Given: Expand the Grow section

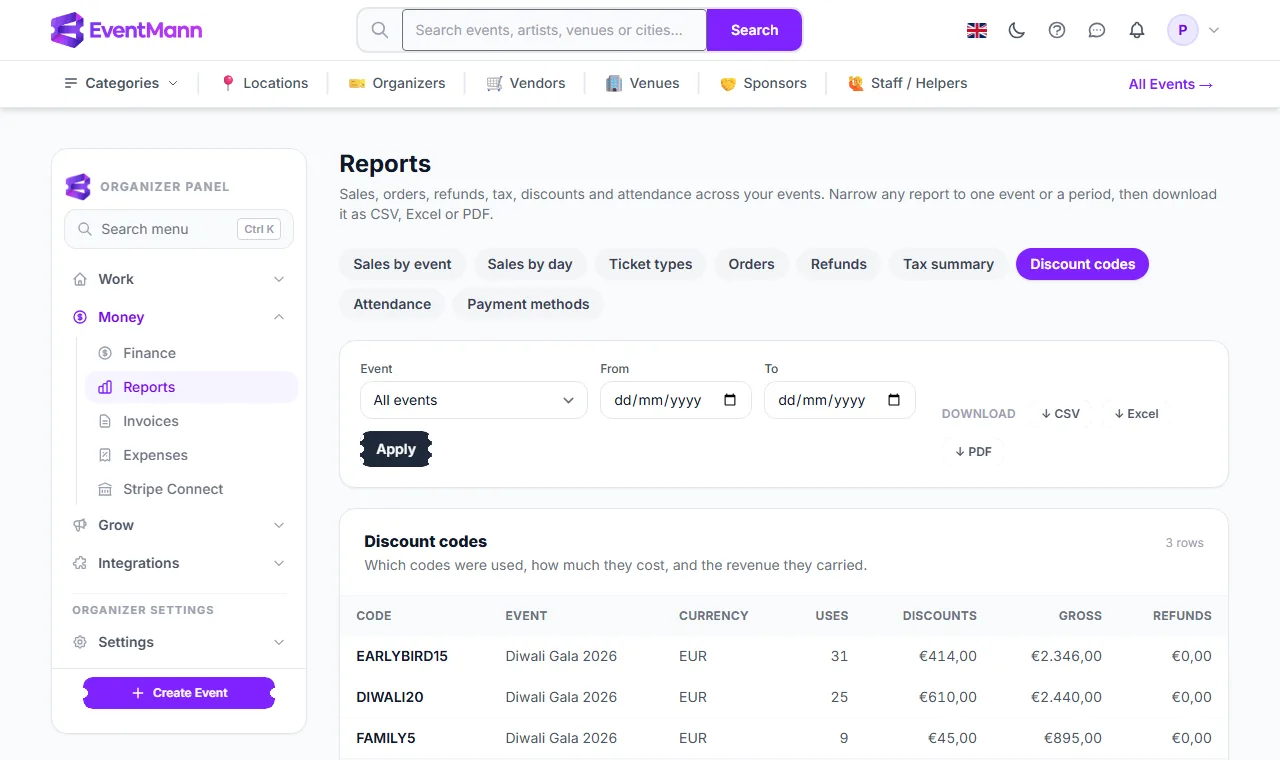Looking at the screenshot, I should pyautogui.click(x=179, y=525).
